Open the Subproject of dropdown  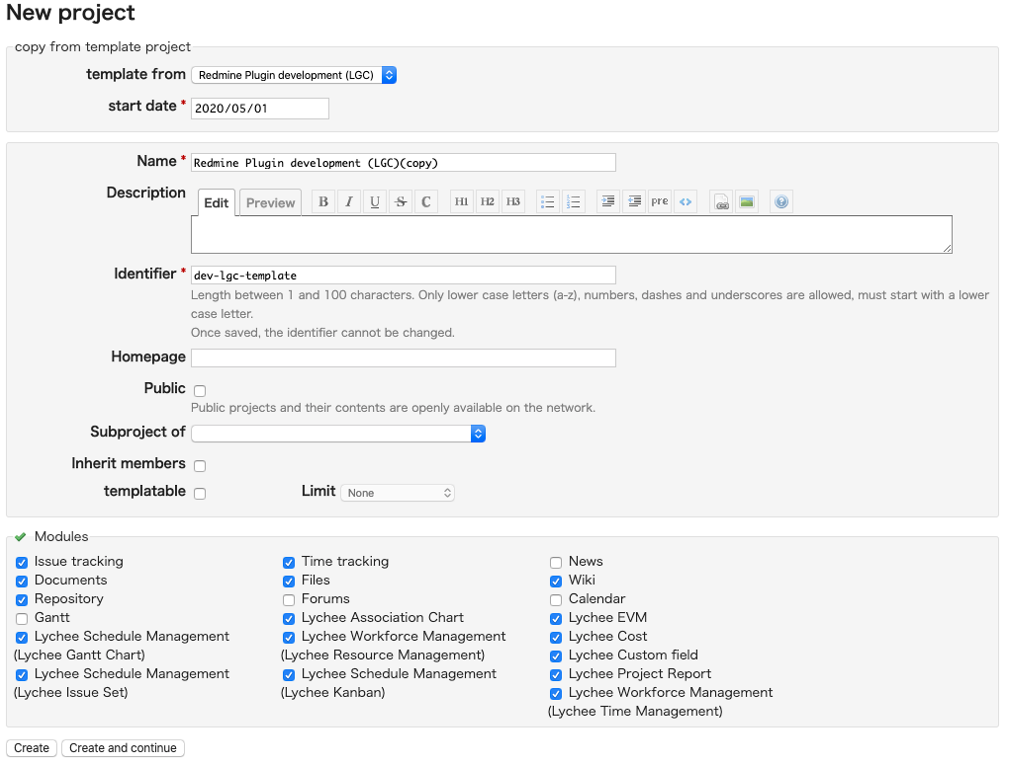click(338, 433)
